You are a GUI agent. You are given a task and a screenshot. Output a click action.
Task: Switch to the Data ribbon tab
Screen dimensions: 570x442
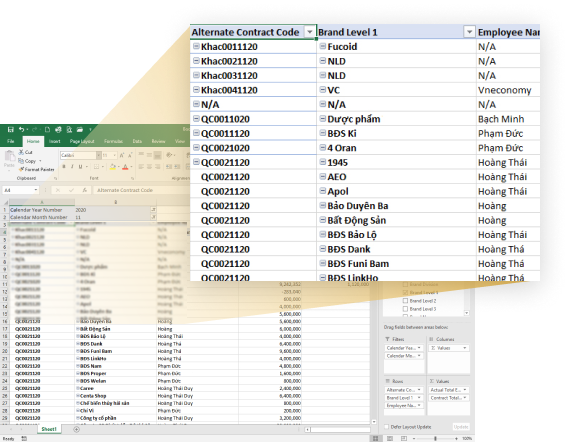[x=137, y=141]
